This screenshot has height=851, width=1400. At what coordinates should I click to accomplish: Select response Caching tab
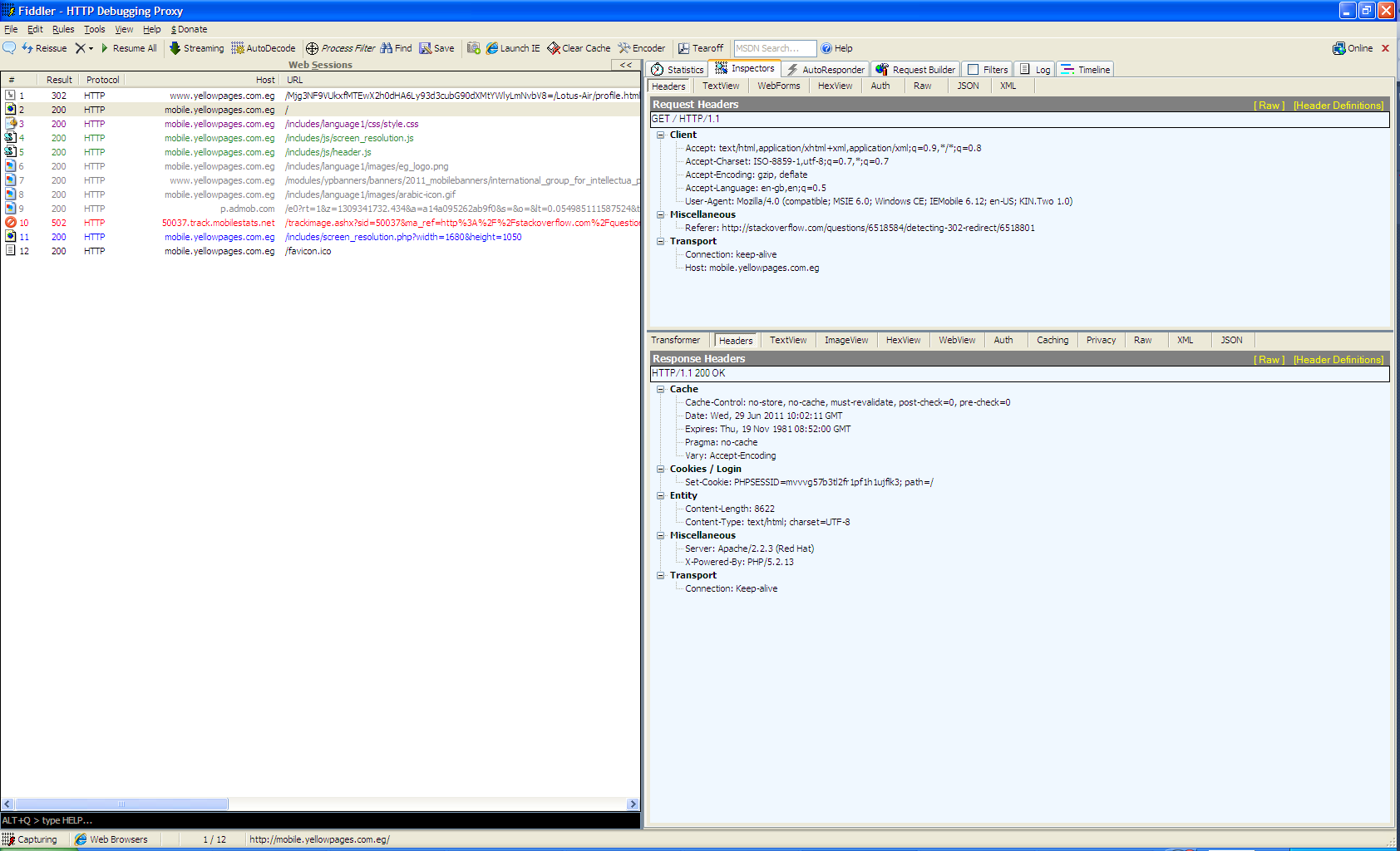click(x=1052, y=340)
